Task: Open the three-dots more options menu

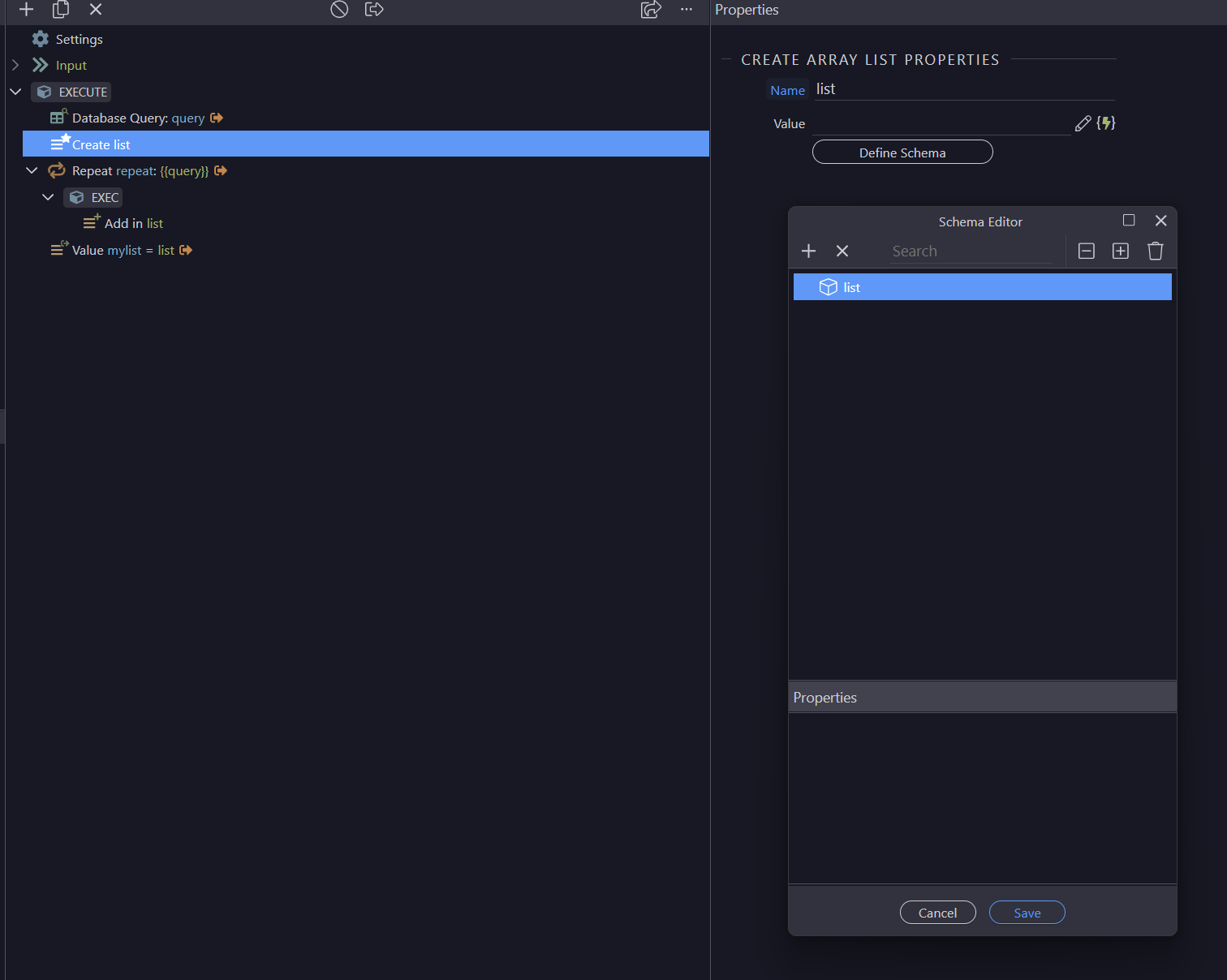Action: pyautogui.click(x=687, y=9)
